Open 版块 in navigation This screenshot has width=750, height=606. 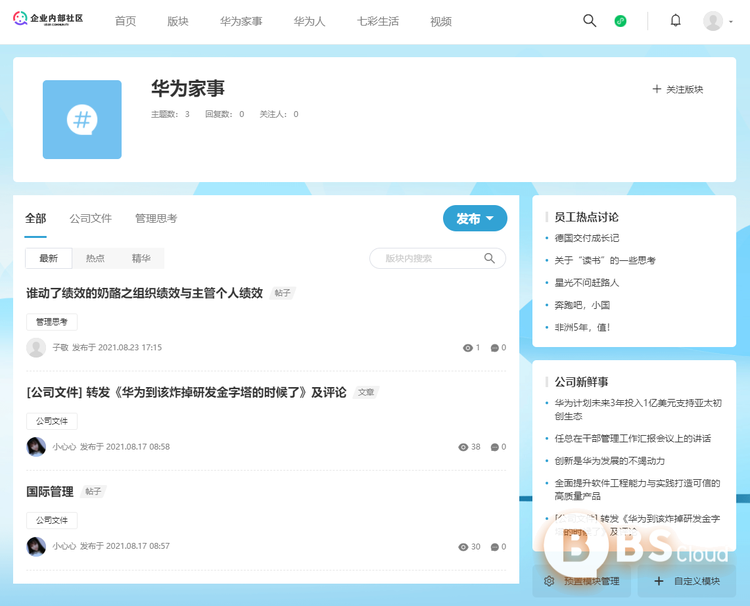178,22
